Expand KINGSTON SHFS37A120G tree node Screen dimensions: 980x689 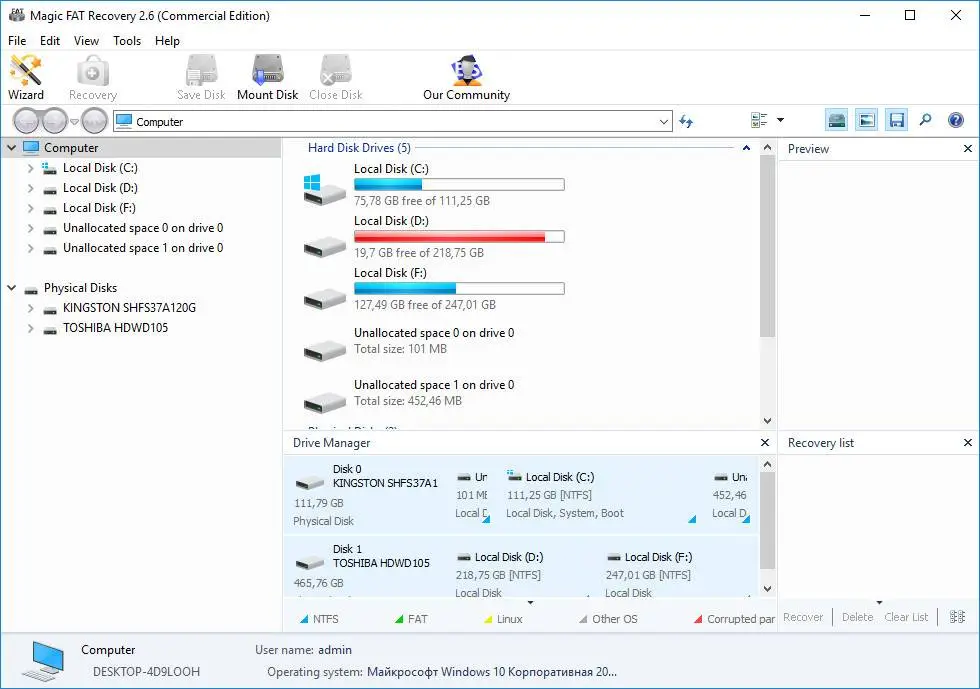(30, 308)
